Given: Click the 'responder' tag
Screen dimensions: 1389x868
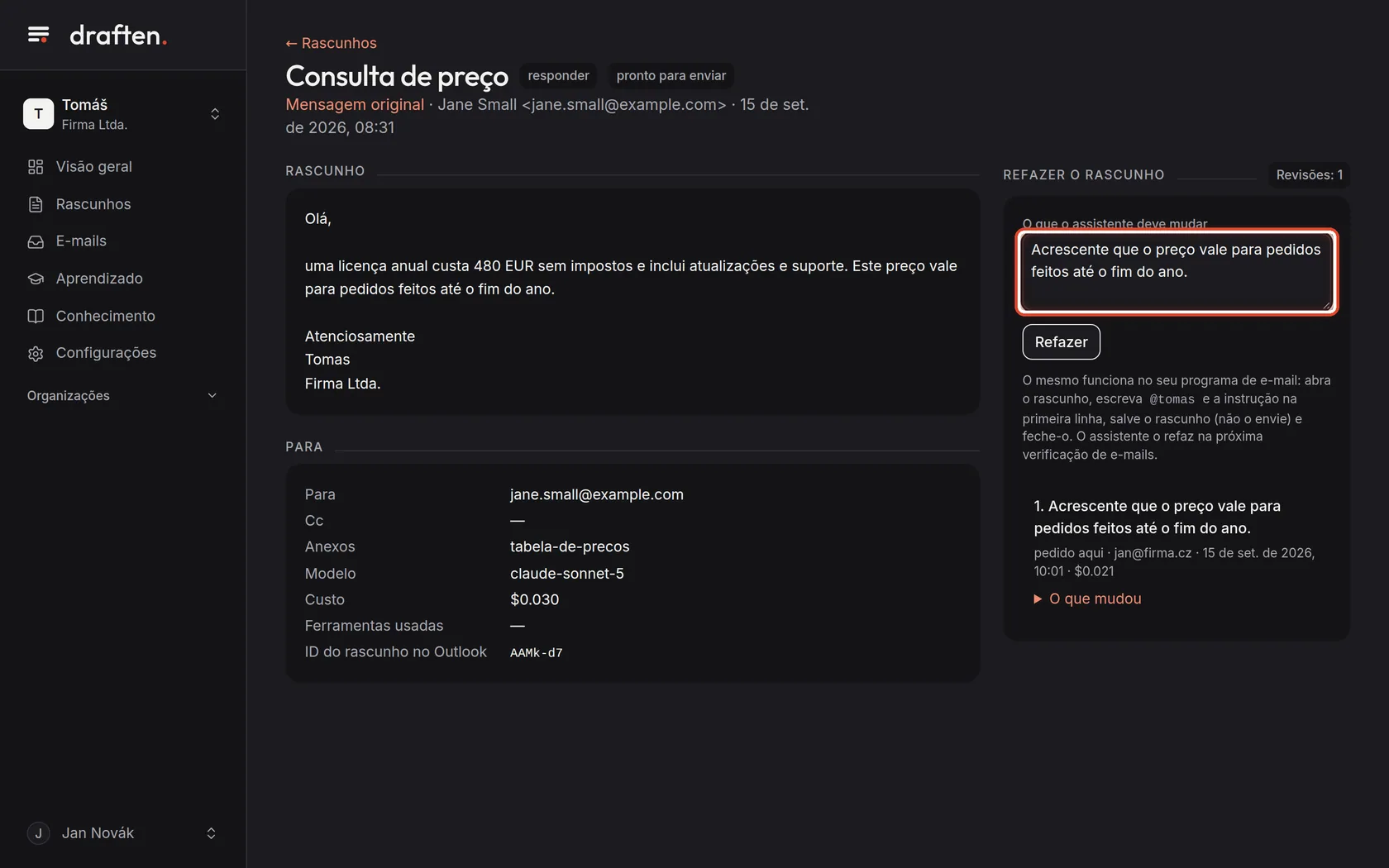Looking at the screenshot, I should (x=558, y=75).
